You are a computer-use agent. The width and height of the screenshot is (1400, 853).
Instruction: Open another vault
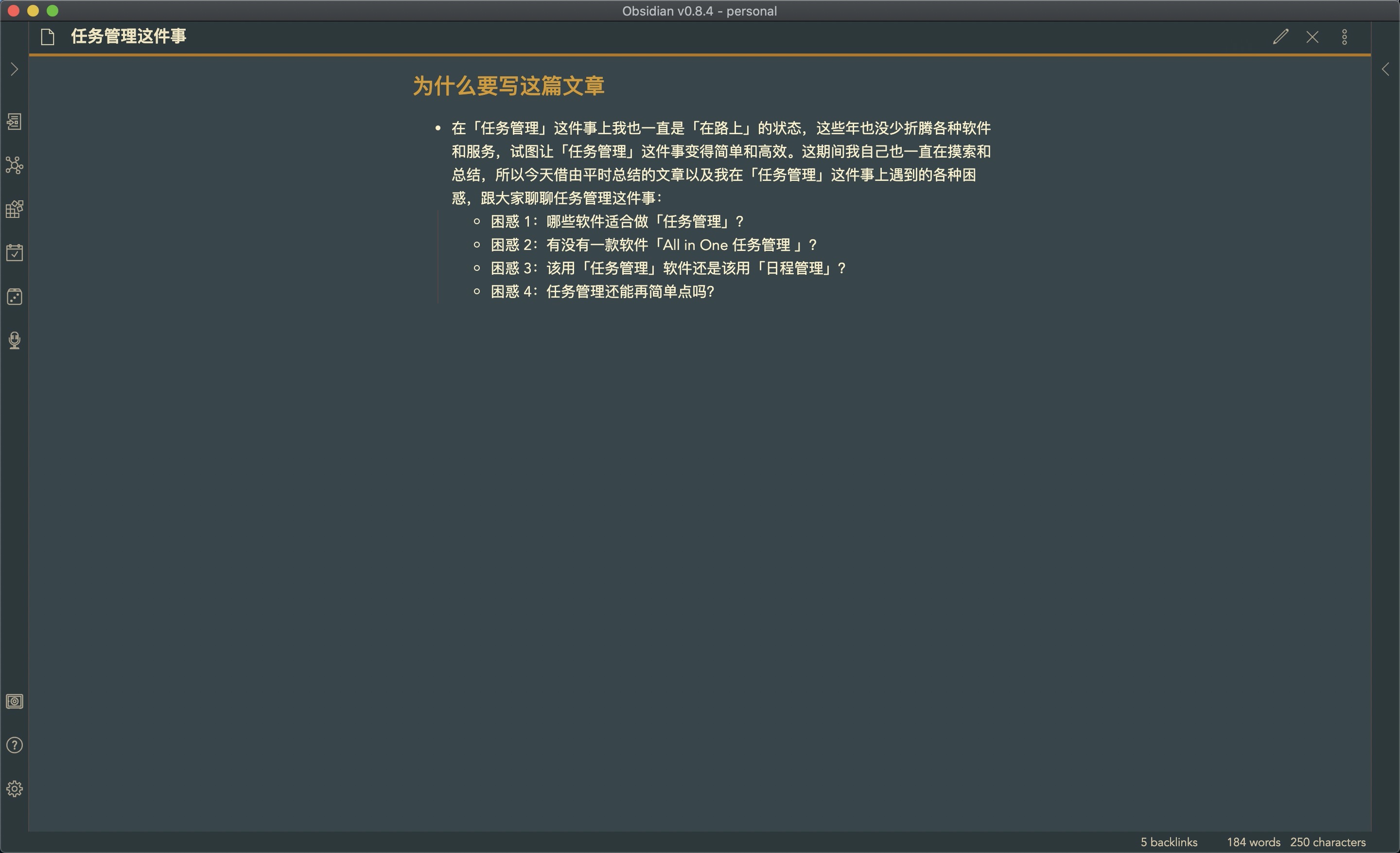[14, 701]
